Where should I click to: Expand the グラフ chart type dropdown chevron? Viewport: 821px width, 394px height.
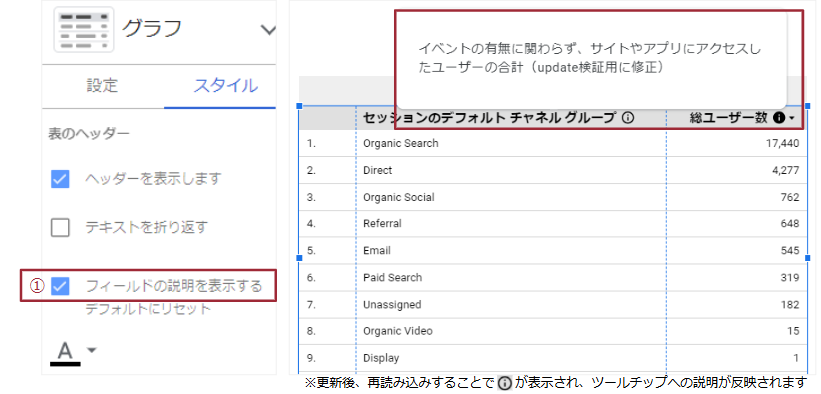click(269, 30)
